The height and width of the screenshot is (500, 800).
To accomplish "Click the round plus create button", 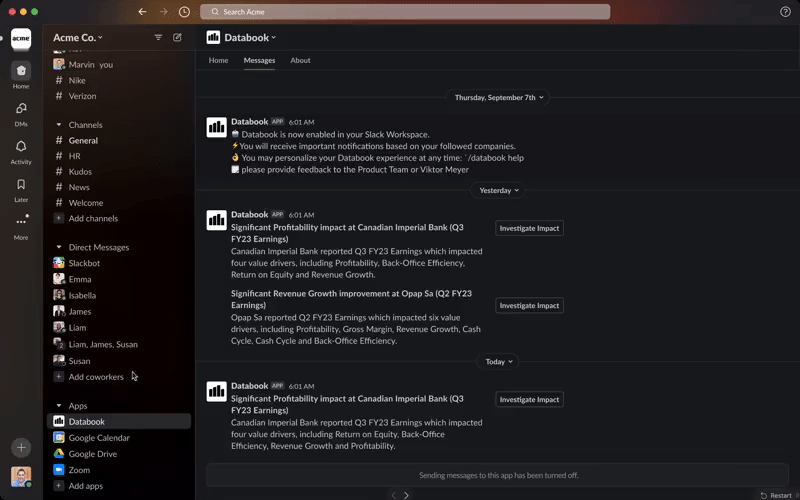I will (21, 447).
